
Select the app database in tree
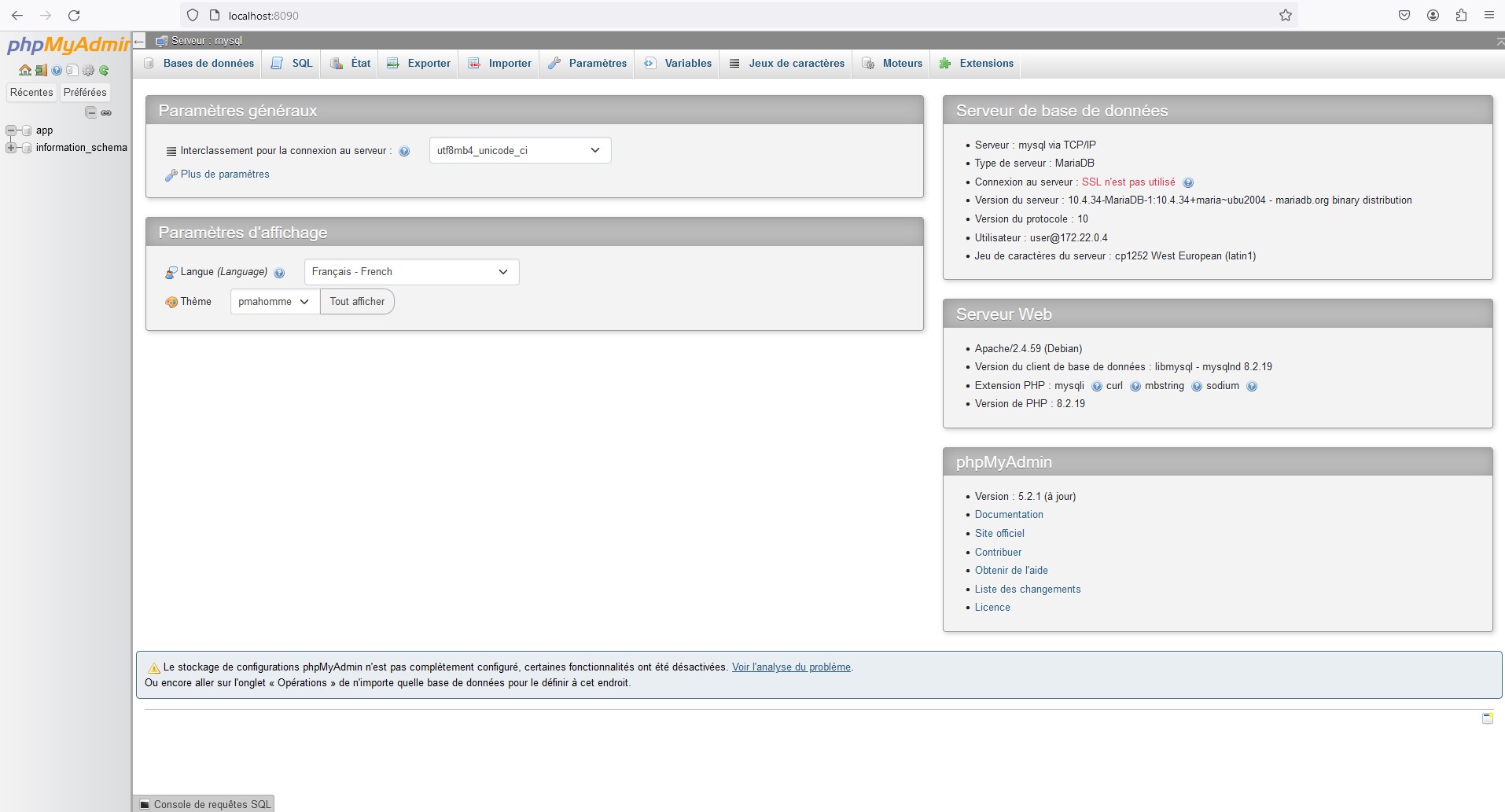click(x=44, y=130)
